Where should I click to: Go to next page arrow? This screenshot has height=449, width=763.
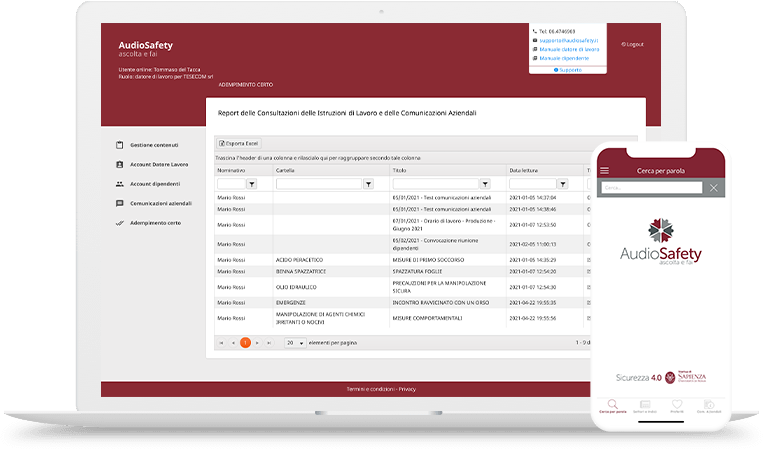point(257,343)
